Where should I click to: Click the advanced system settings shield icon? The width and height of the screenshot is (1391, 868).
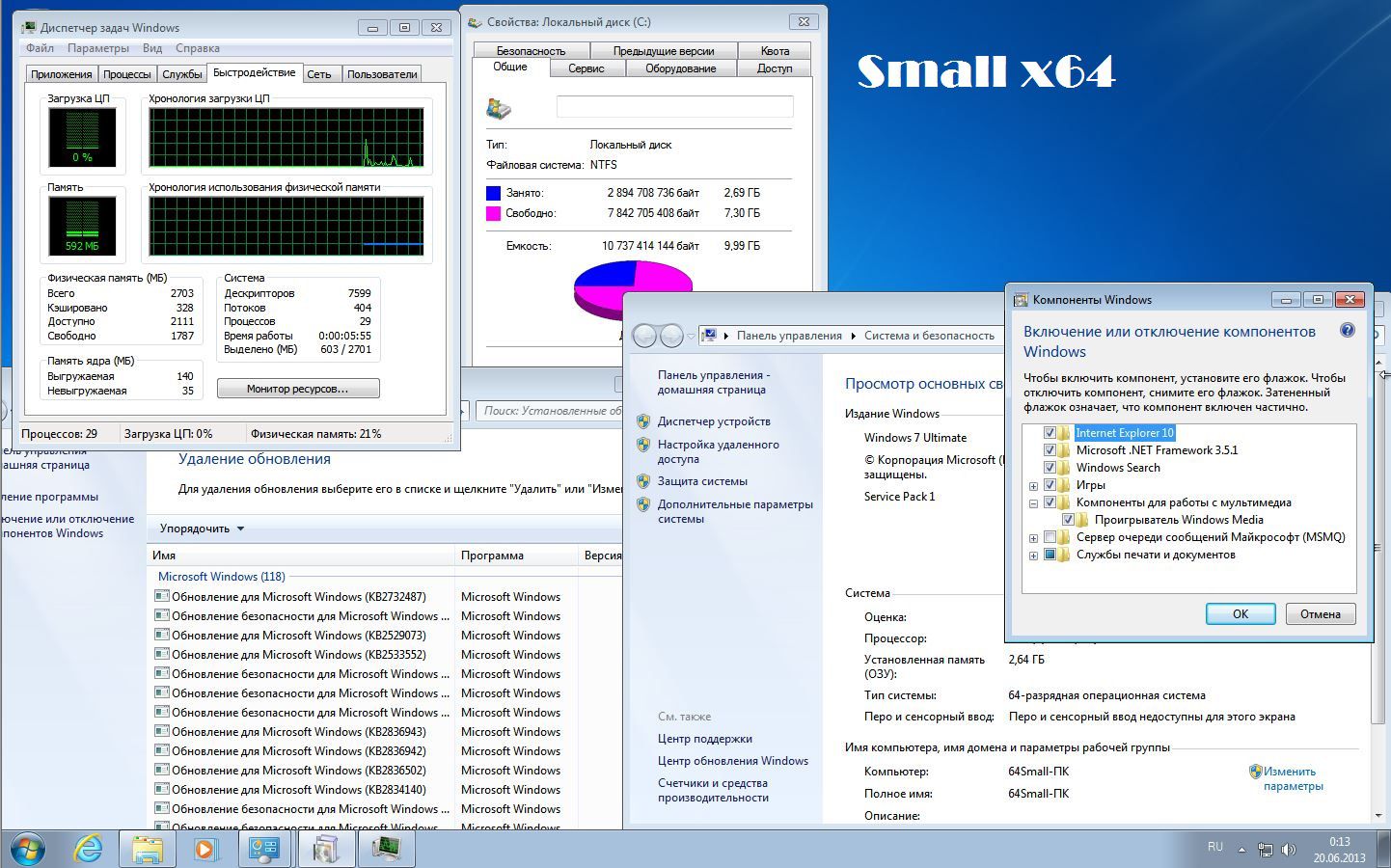point(643,504)
